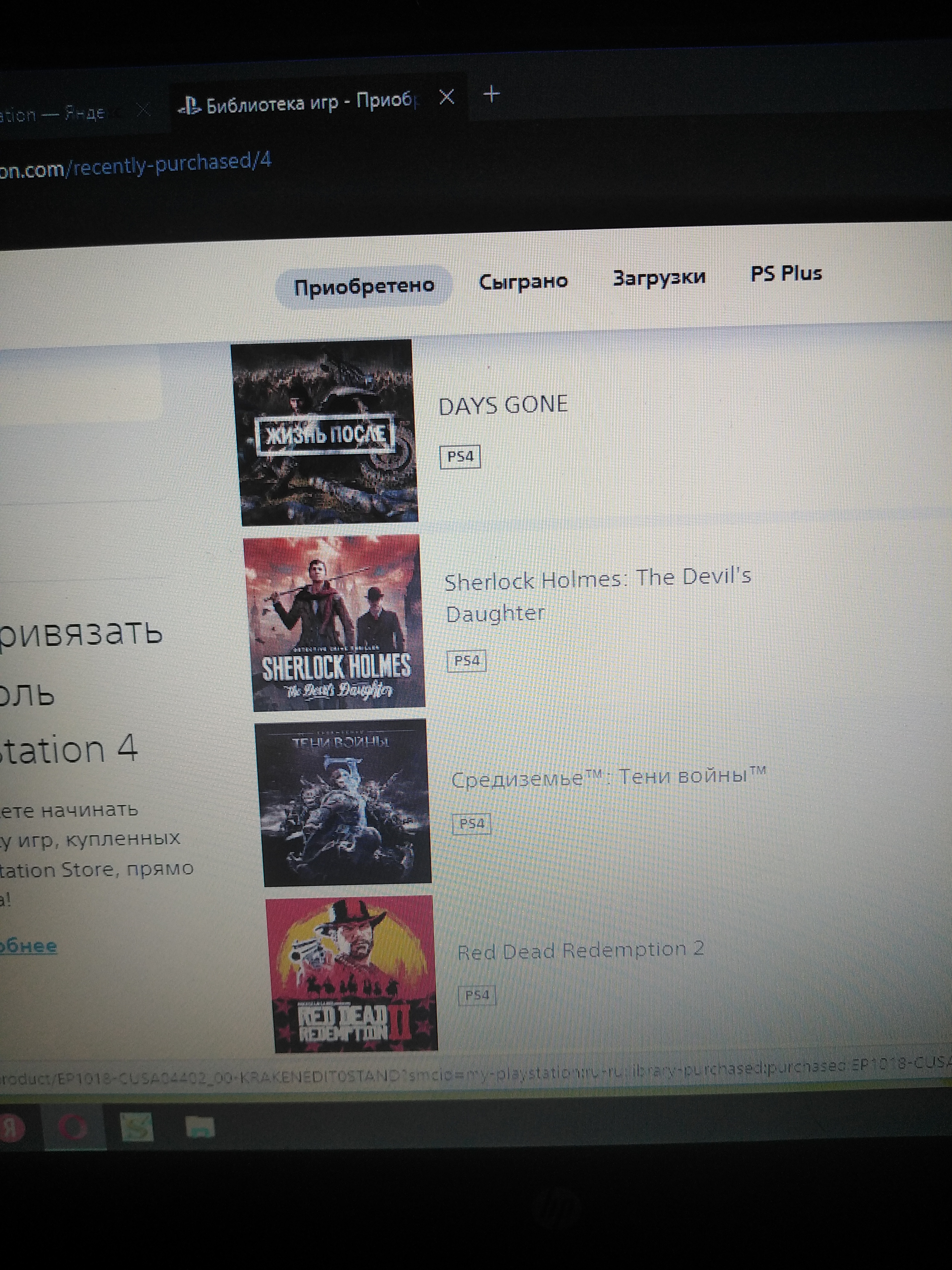
Task: Open the DAYS GONE title link
Action: point(503,405)
